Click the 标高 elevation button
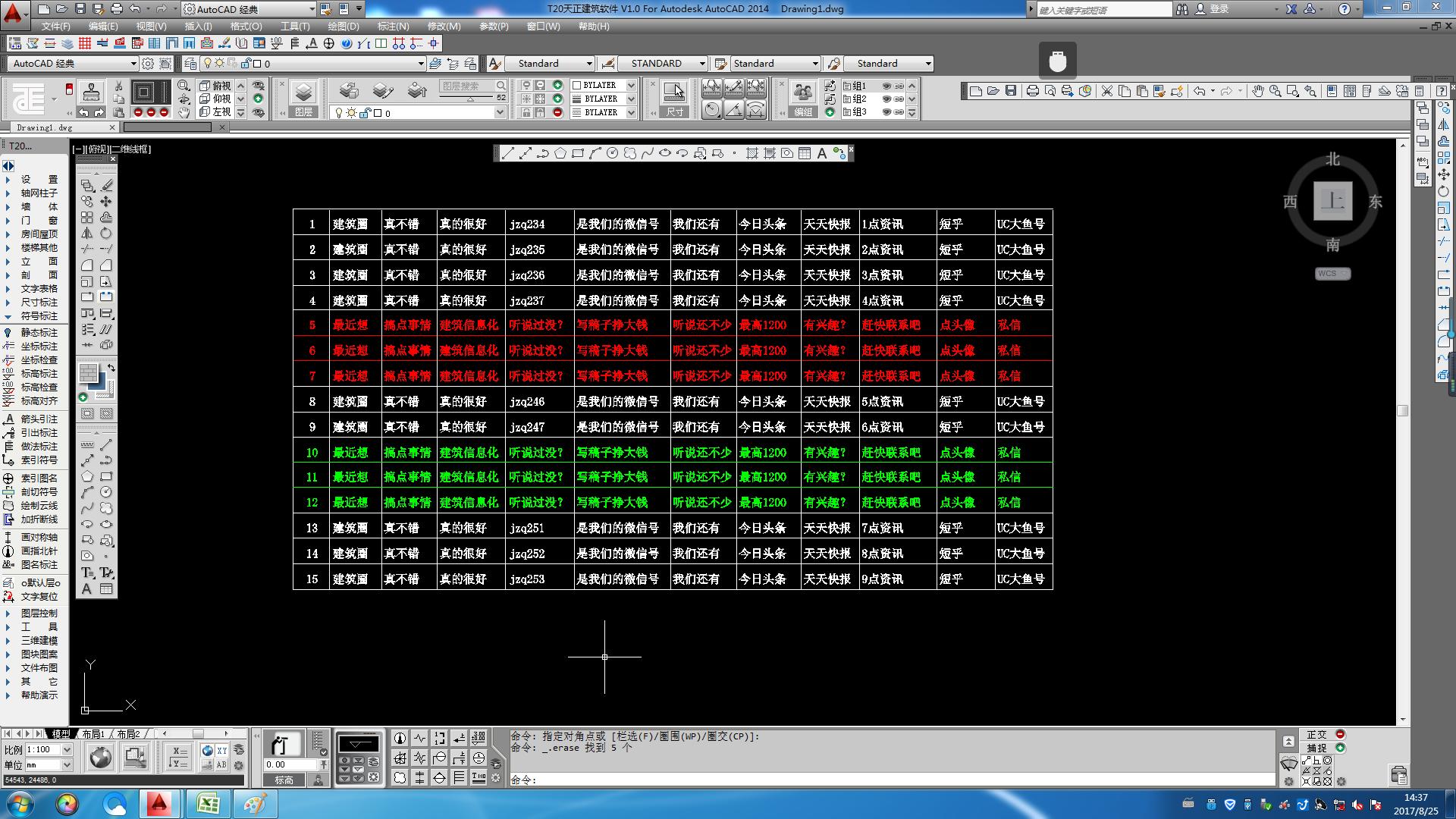The width and height of the screenshot is (1456, 819). click(x=284, y=780)
